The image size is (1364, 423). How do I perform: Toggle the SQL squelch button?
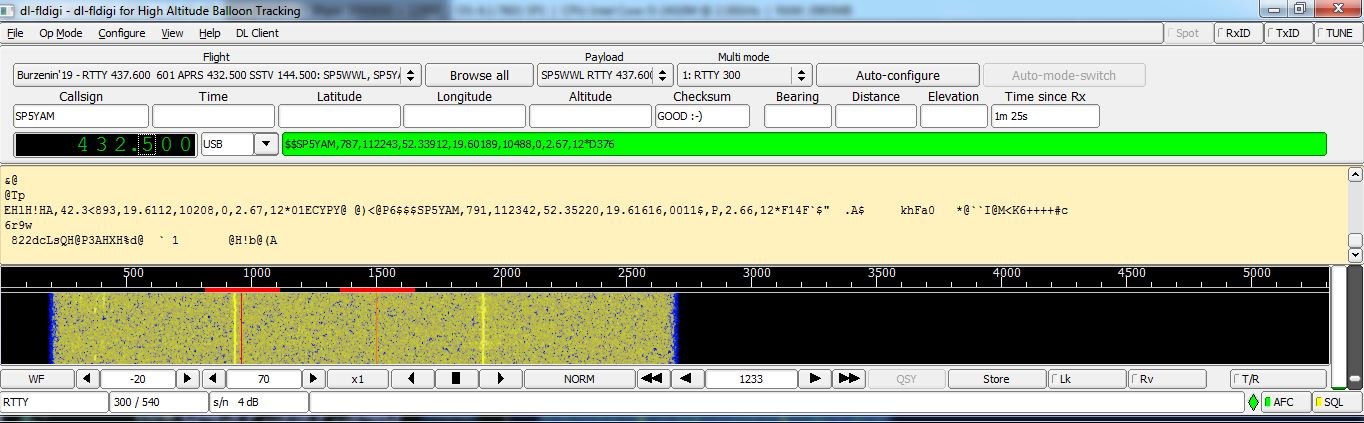pos(1336,402)
